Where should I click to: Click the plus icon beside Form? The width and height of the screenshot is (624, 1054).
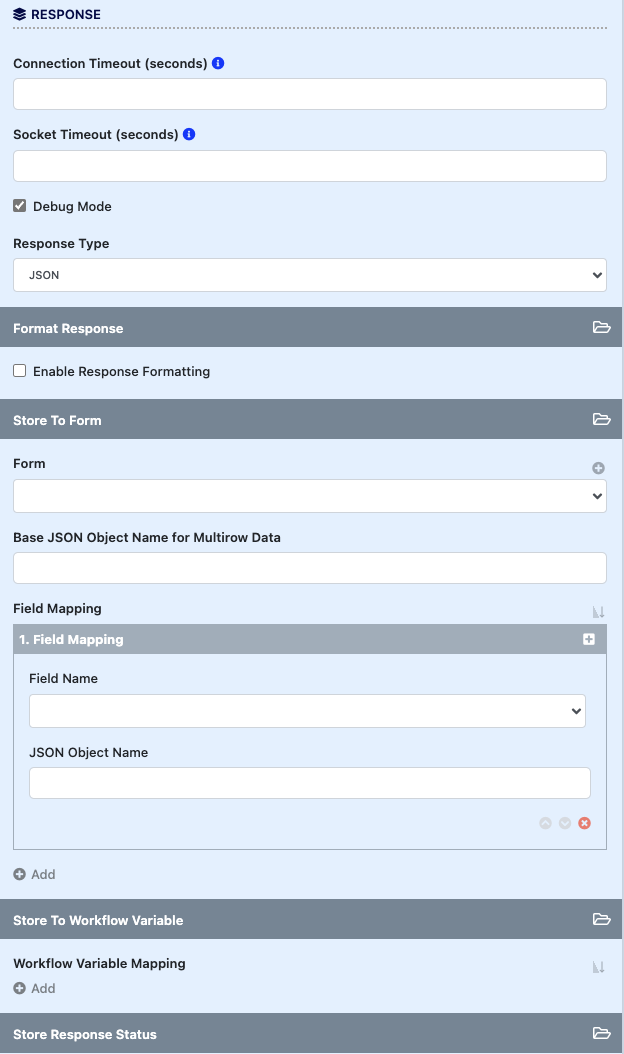pos(598,468)
